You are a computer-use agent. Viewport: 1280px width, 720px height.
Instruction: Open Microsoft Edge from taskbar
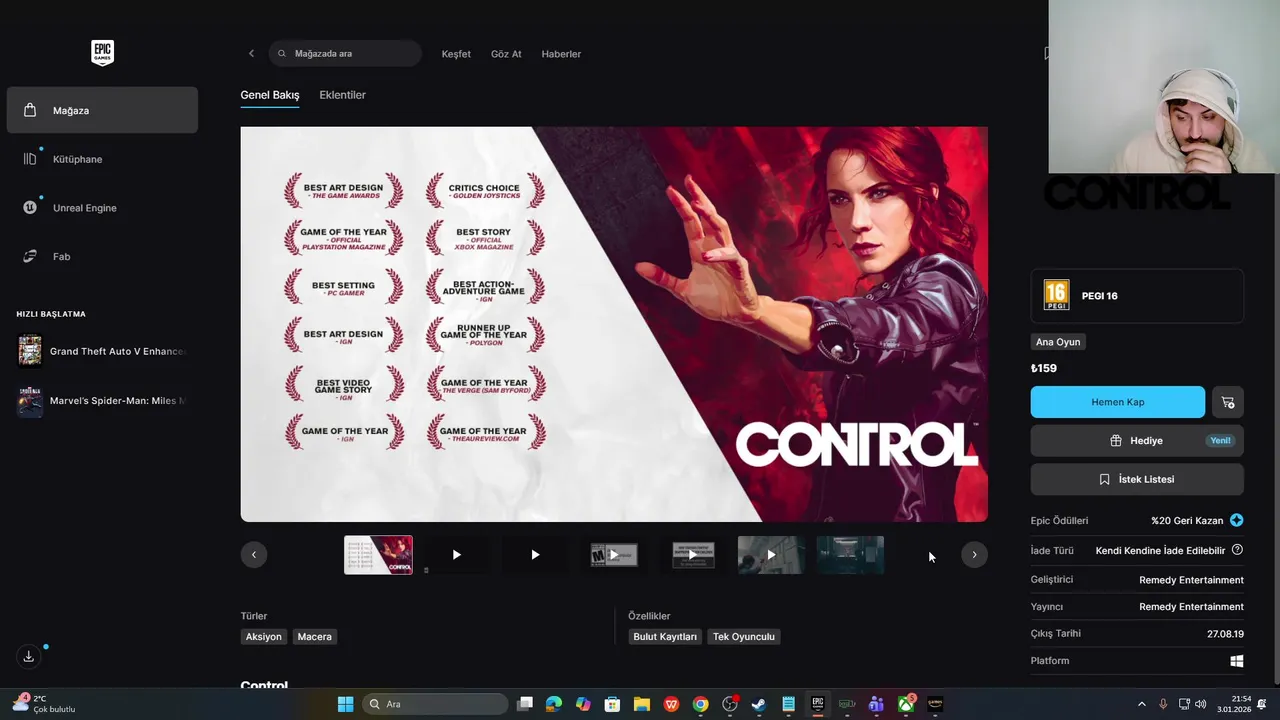click(x=554, y=704)
